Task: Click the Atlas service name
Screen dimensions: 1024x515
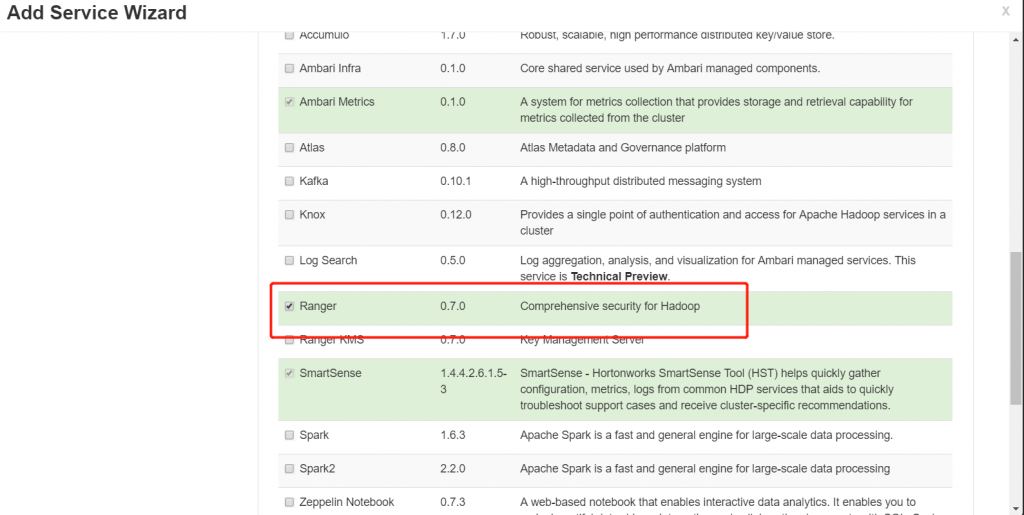Action: tap(312, 148)
